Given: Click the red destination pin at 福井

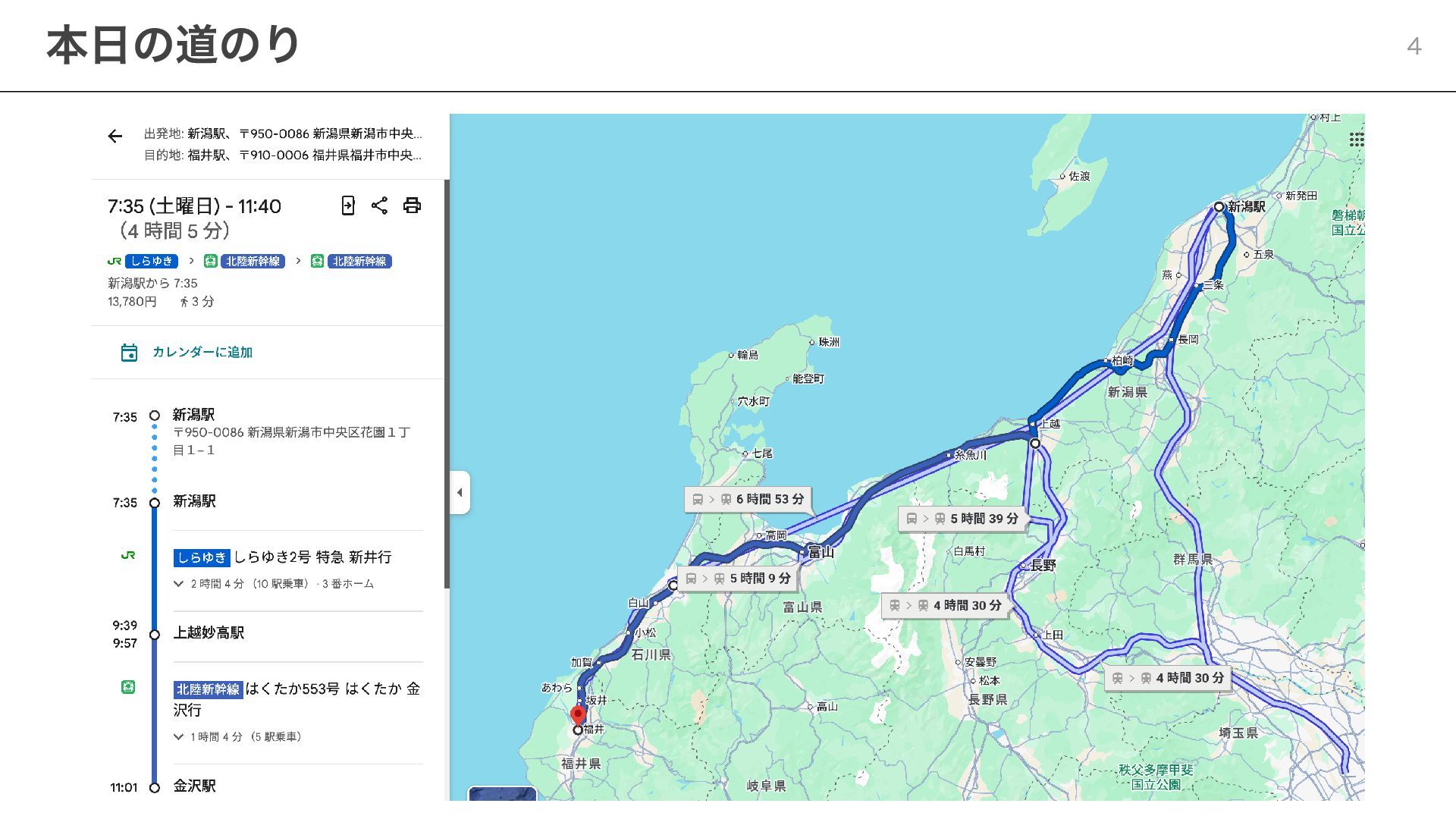Looking at the screenshot, I should click(578, 714).
